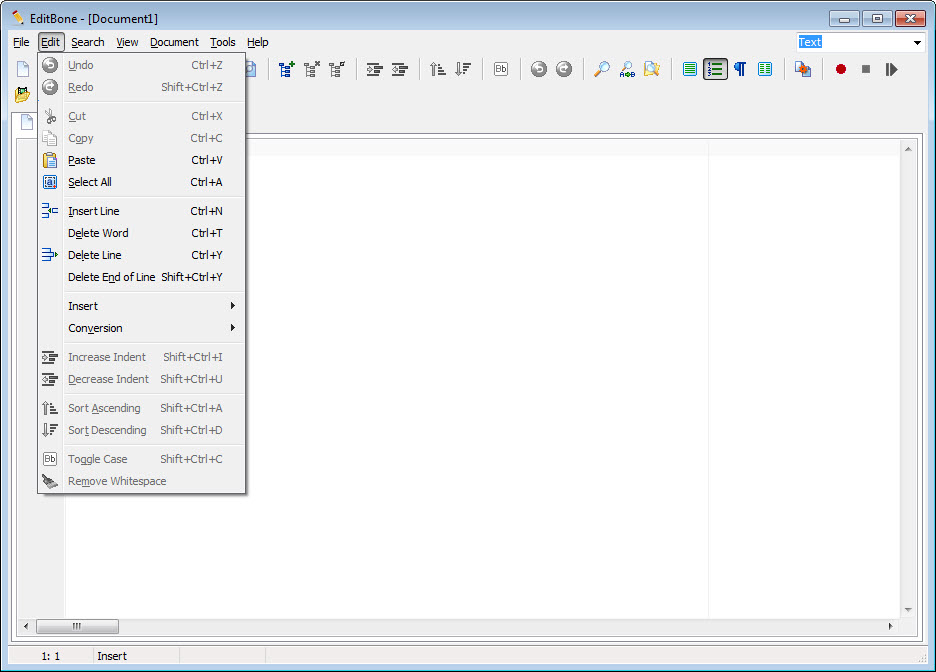Click the 1: 1 cursor position status
Image resolution: width=936 pixels, height=672 pixels.
51,656
